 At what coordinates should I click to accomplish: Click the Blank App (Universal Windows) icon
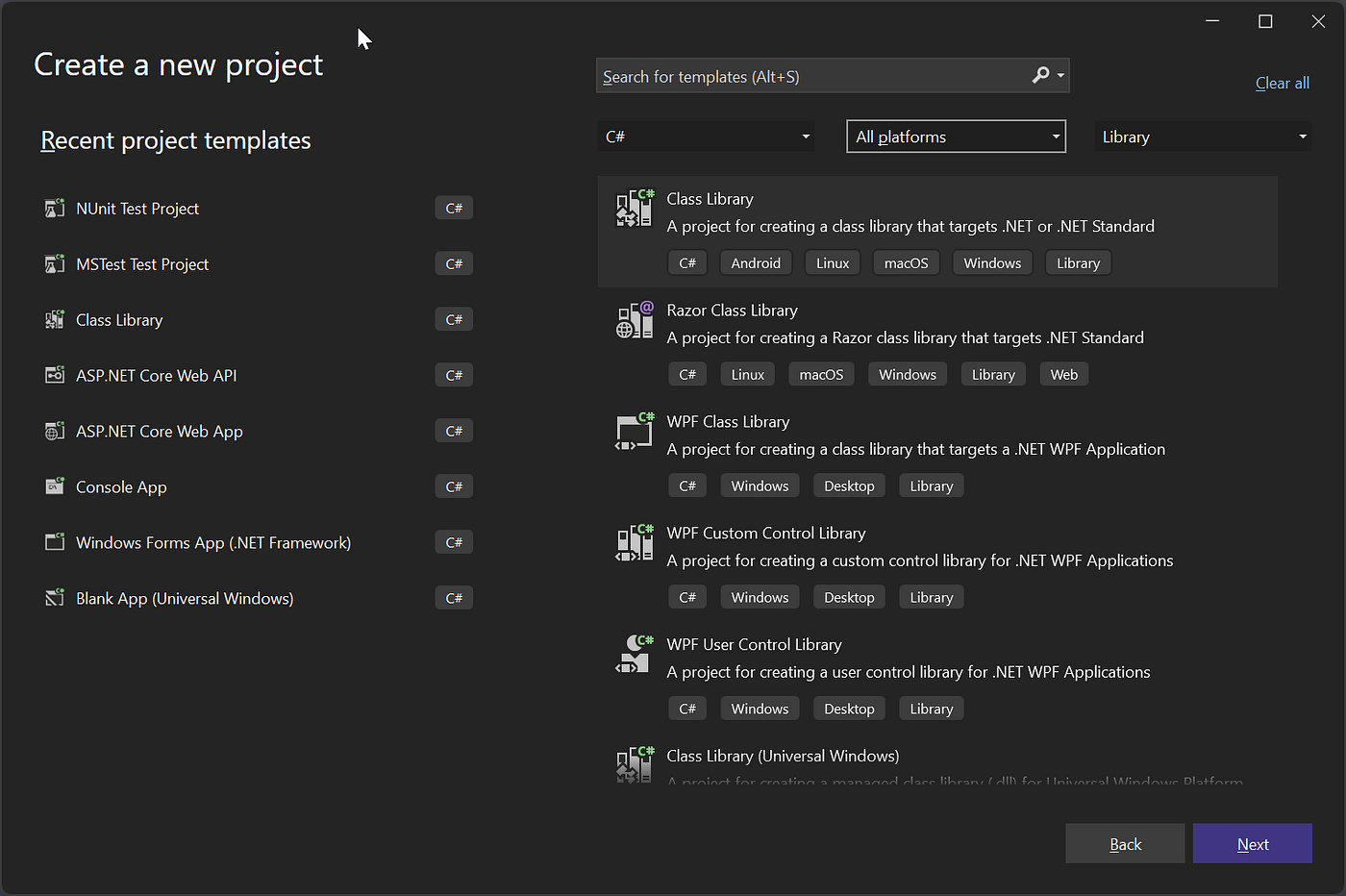[x=55, y=598]
